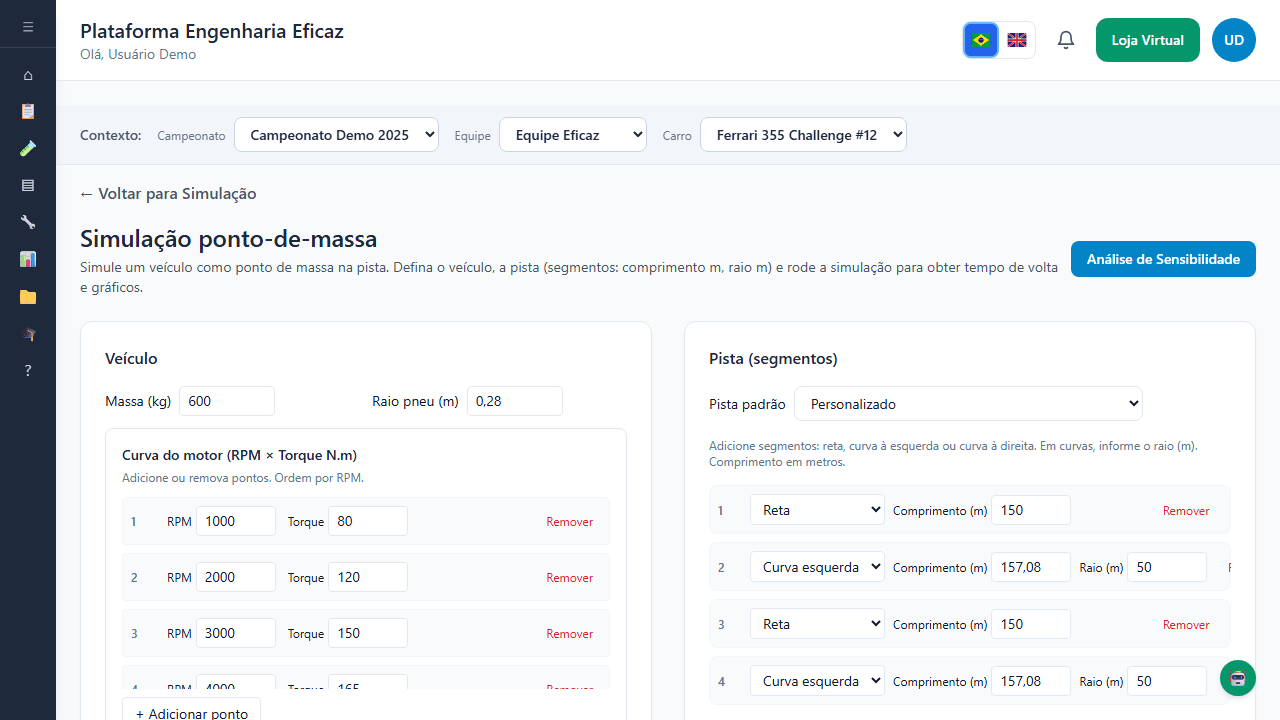Click the notification bell icon
The height and width of the screenshot is (720, 1280).
pyautogui.click(x=1066, y=40)
